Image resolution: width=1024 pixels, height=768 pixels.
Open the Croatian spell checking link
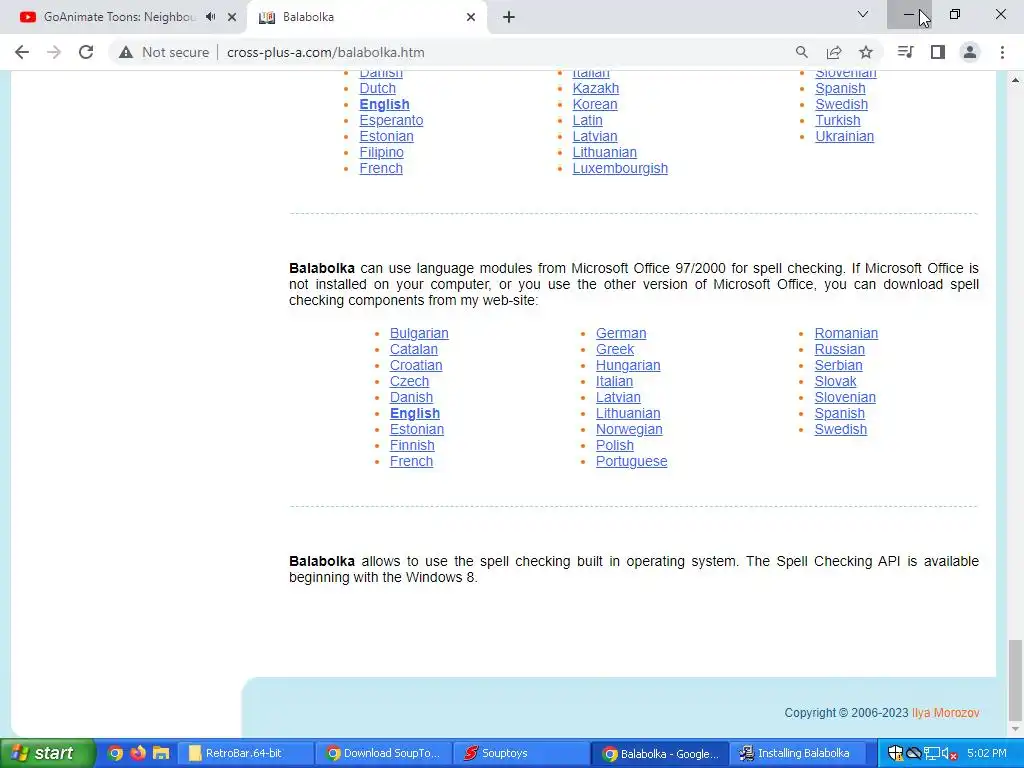pyautogui.click(x=416, y=365)
